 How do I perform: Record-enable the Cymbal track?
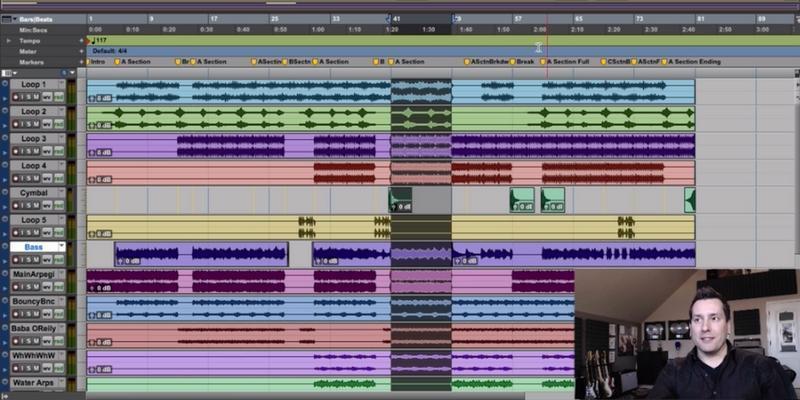click(x=15, y=205)
